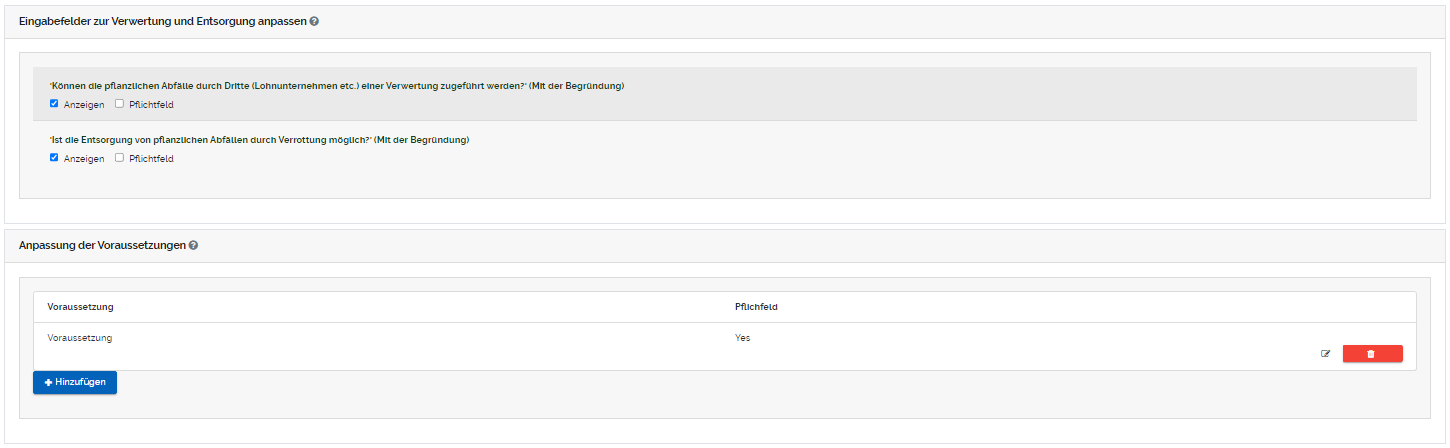Click the edit pencil icon in Voraussetzung row
The width and height of the screenshot is (1450, 448).
tap(1326, 353)
